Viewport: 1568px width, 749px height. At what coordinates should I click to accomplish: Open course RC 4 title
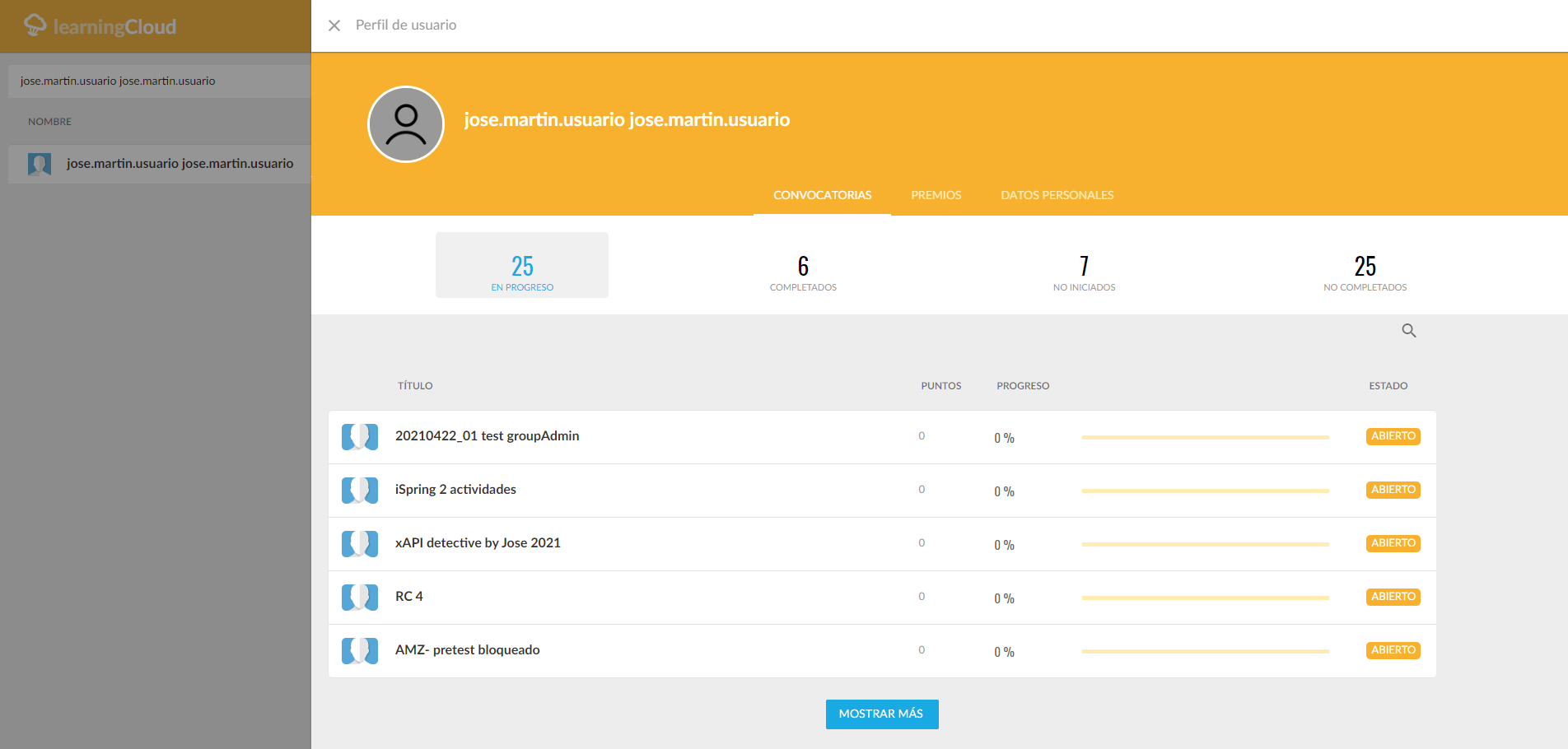[x=408, y=597]
